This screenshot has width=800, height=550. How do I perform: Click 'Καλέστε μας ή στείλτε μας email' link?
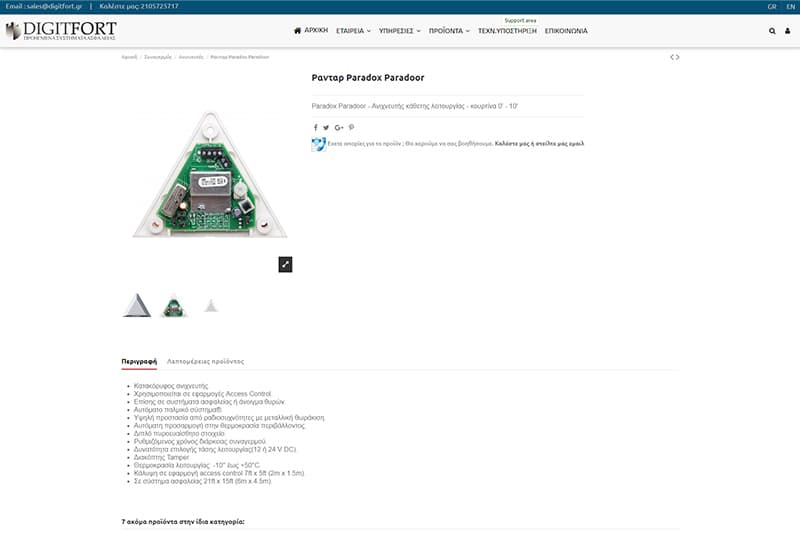(x=539, y=144)
